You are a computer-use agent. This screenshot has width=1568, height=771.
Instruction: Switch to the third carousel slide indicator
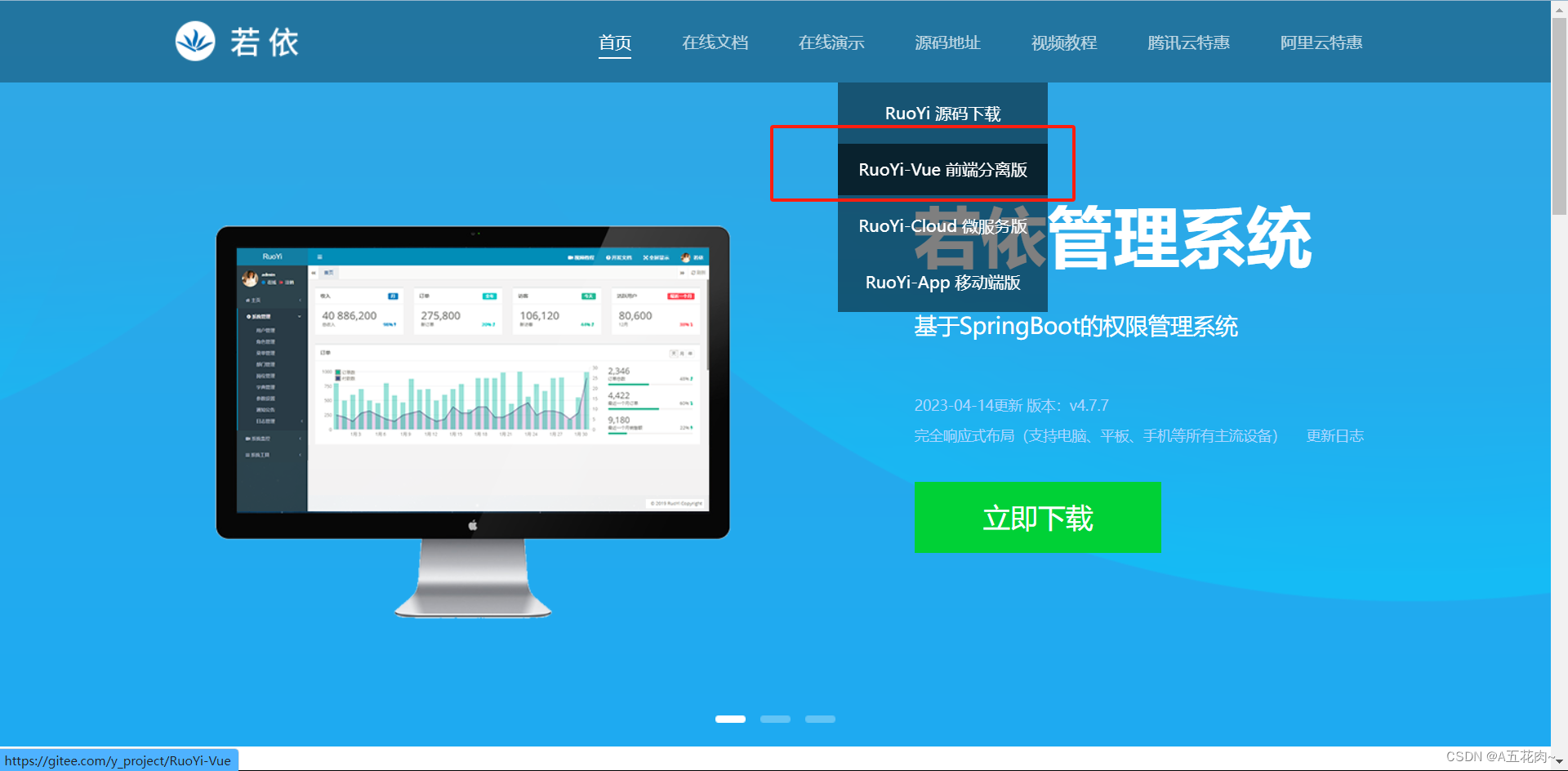[x=820, y=719]
